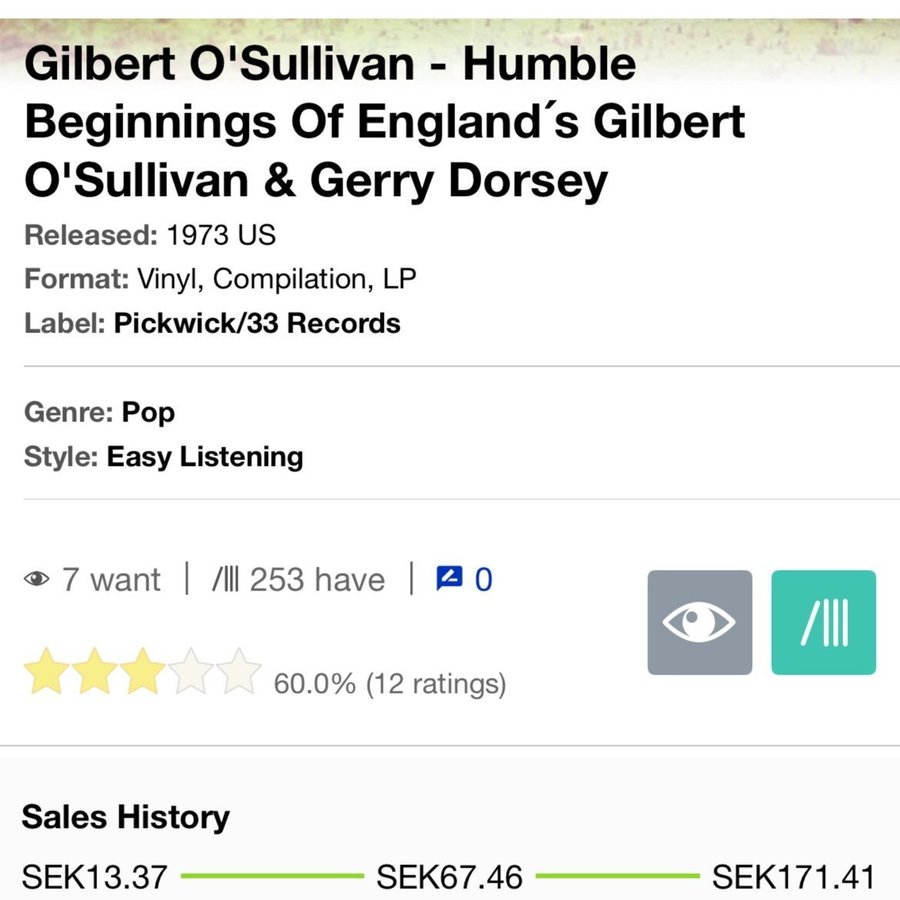Open the Pickwick/33 Records label link
This screenshot has height=900, width=900.
(257, 324)
